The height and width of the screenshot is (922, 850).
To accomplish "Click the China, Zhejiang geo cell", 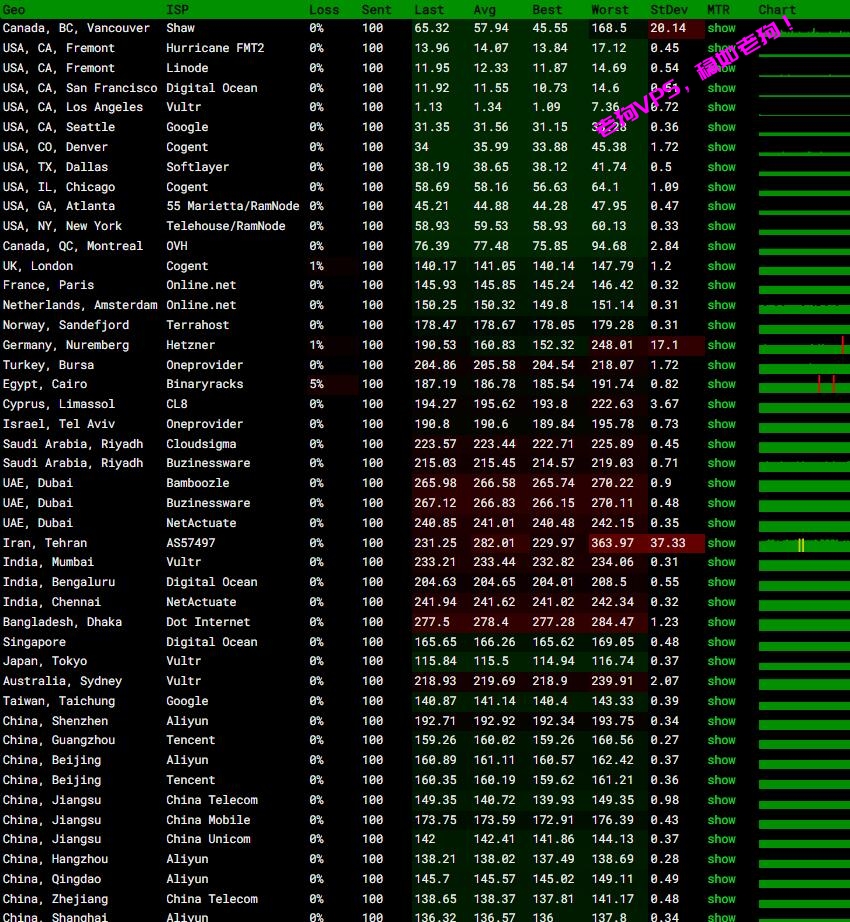I will pyautogui.click(x=55, y=900).
